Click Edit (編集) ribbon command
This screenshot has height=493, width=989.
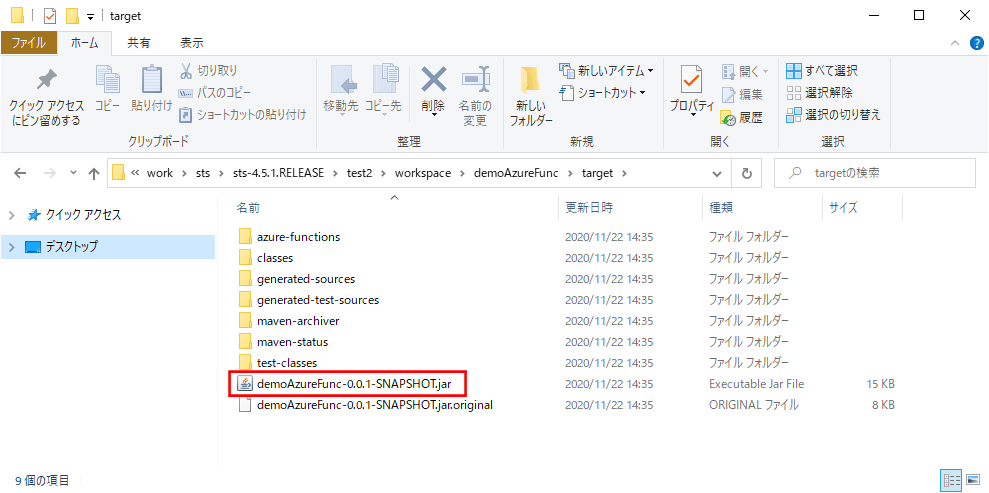(742, 95)
